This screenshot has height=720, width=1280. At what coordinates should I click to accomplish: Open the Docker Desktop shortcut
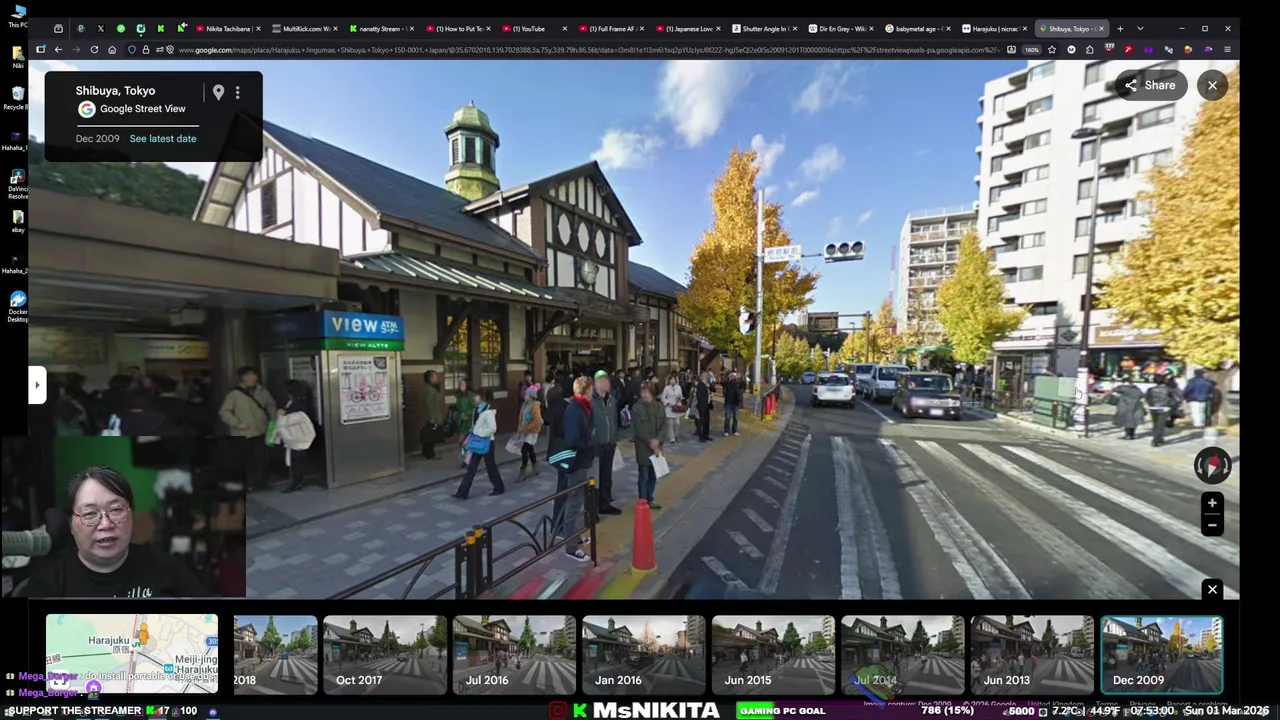click(x=17, y=307)
